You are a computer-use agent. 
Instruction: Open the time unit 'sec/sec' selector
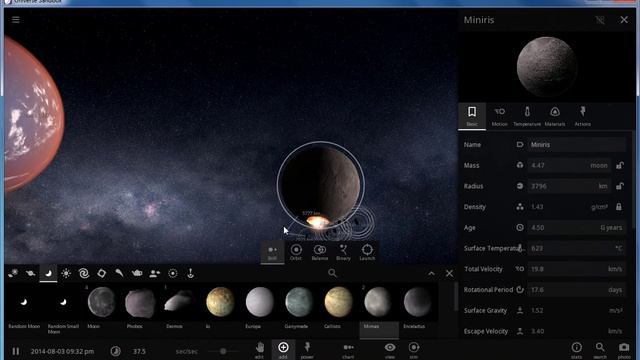click(187, 351)
